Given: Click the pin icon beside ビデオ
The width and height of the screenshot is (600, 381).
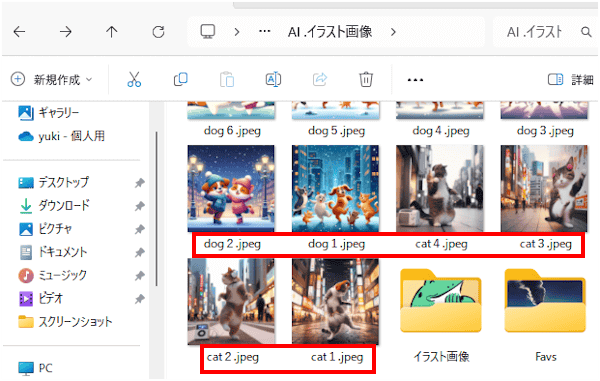Looking at the screenshot, I should click(140, 298).
